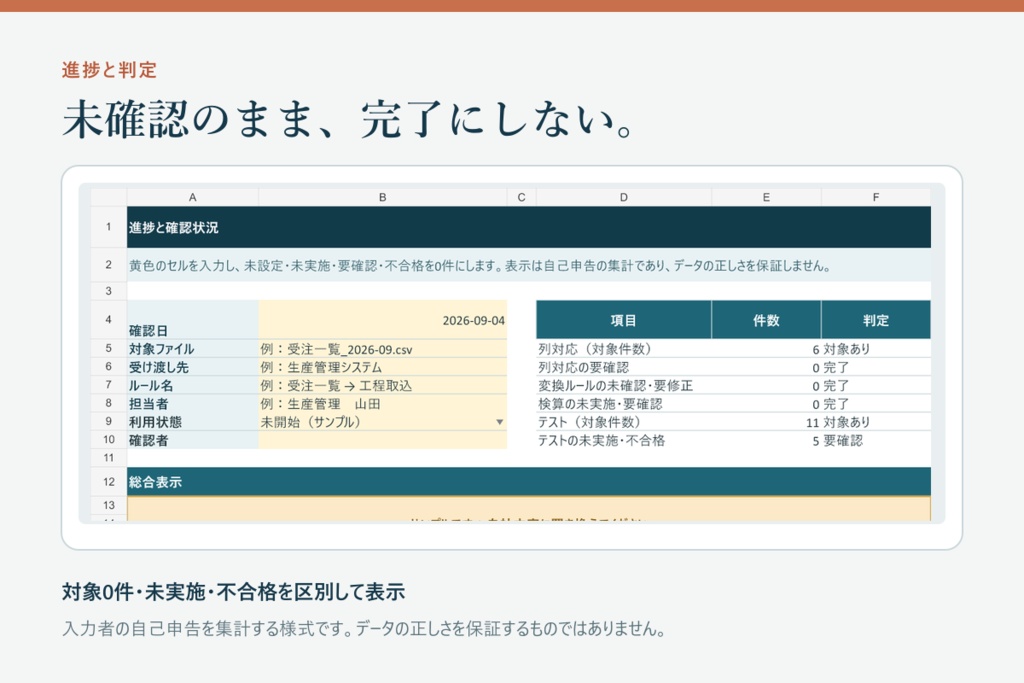
Task: Select column B header
Action: pos(383,197)
